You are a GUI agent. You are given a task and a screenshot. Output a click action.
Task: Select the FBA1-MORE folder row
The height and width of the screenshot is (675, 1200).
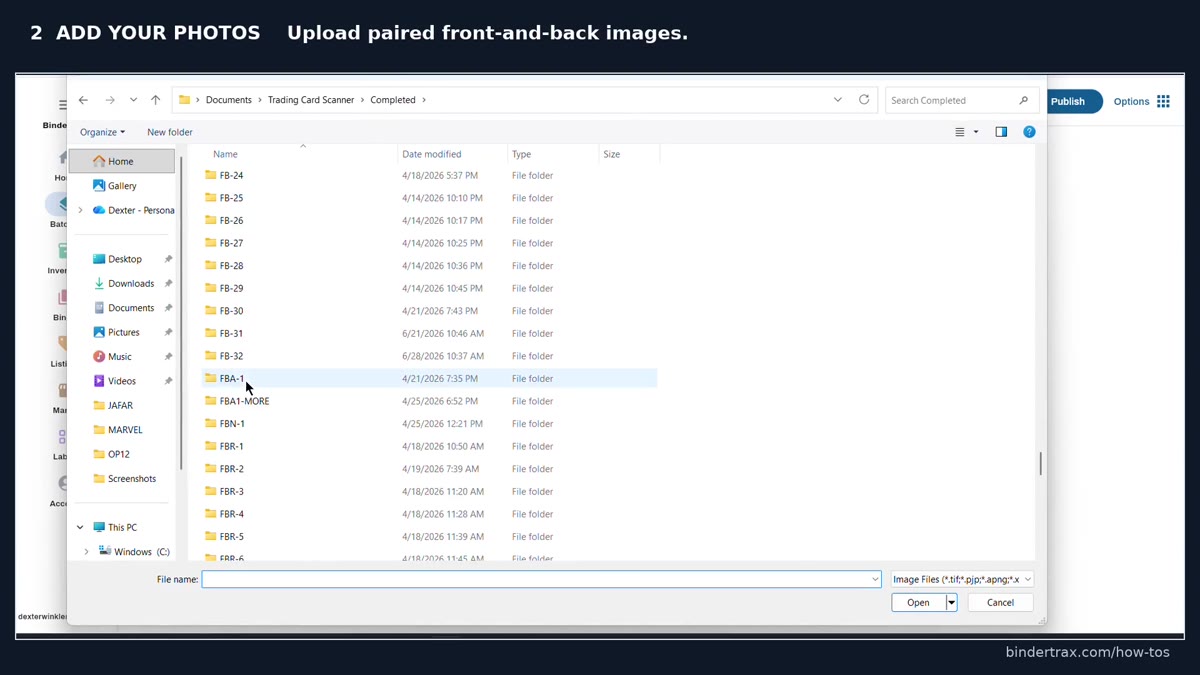pyautogui.click(x=430, y=401)
